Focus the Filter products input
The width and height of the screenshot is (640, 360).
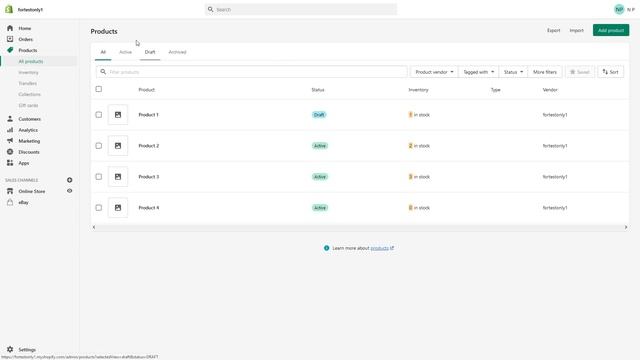[252, 72]
